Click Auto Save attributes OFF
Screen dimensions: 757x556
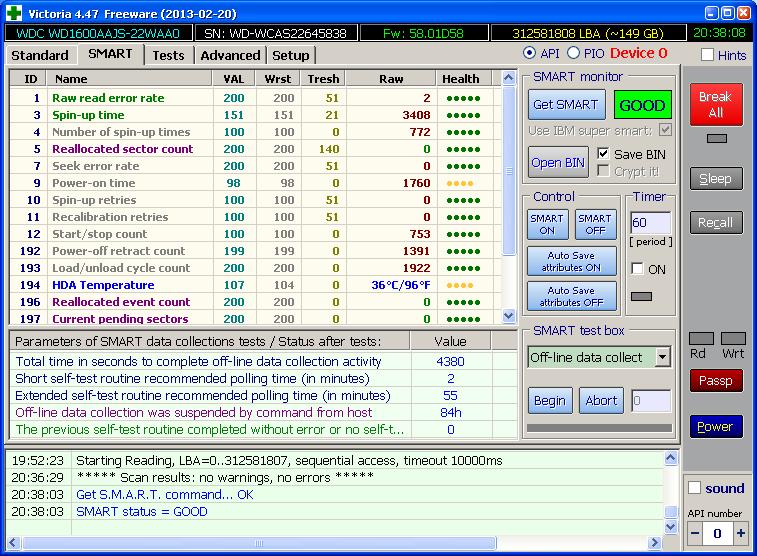tap(571, 296)
